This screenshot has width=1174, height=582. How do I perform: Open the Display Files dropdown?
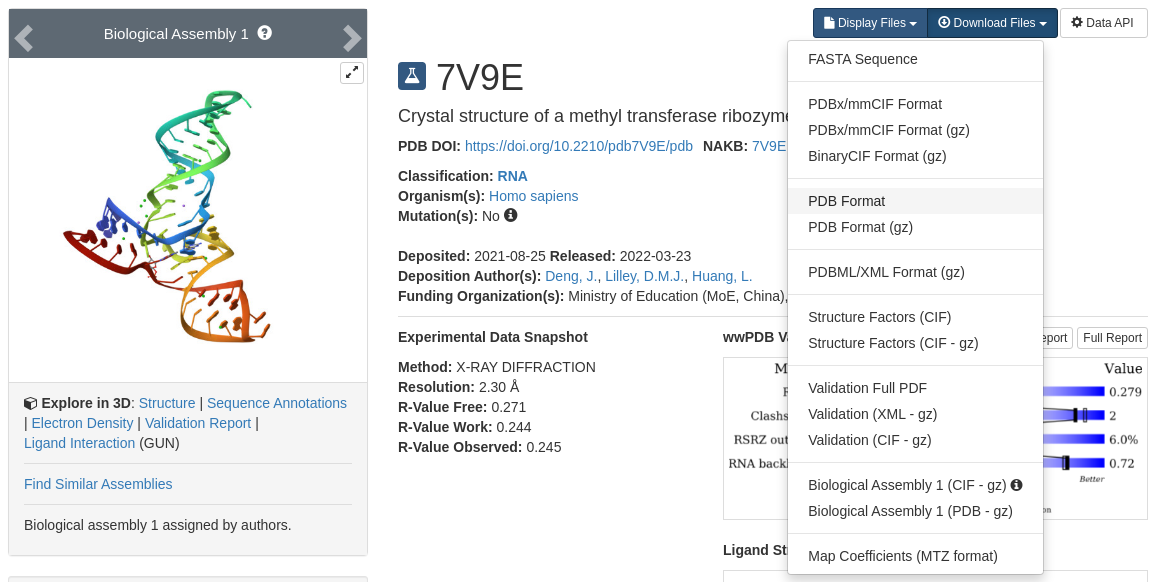(x=869, y=23)
